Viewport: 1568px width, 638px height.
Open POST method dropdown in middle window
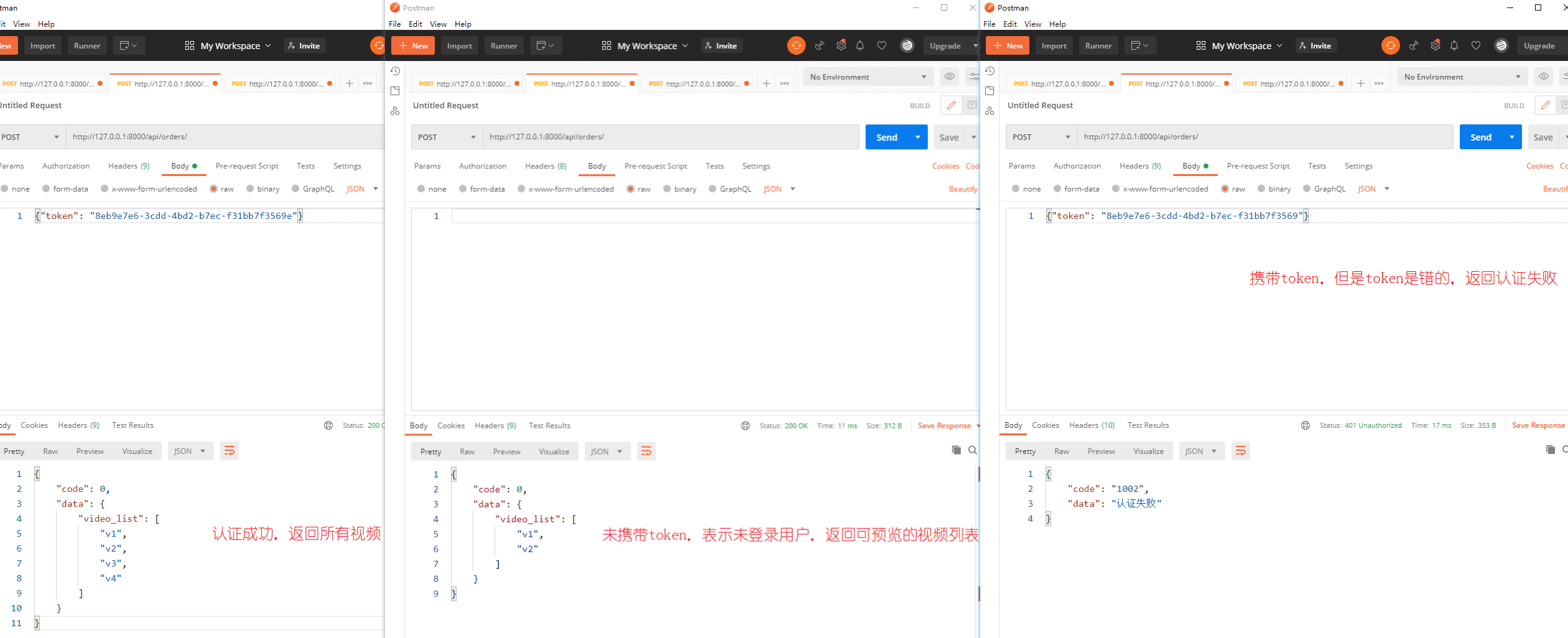447,137
